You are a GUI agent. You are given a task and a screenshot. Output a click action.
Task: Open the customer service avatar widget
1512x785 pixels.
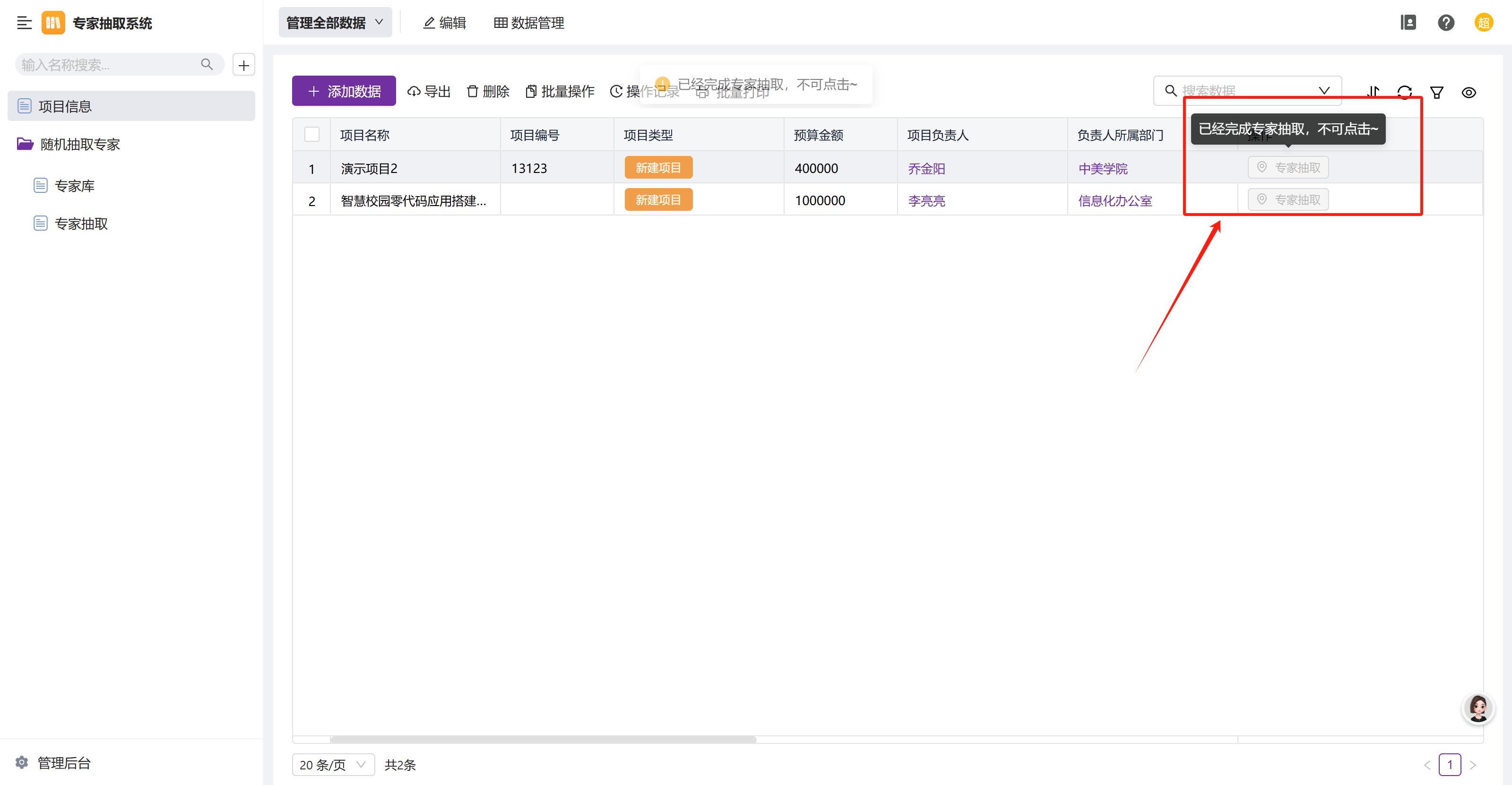pos(1477,708)
